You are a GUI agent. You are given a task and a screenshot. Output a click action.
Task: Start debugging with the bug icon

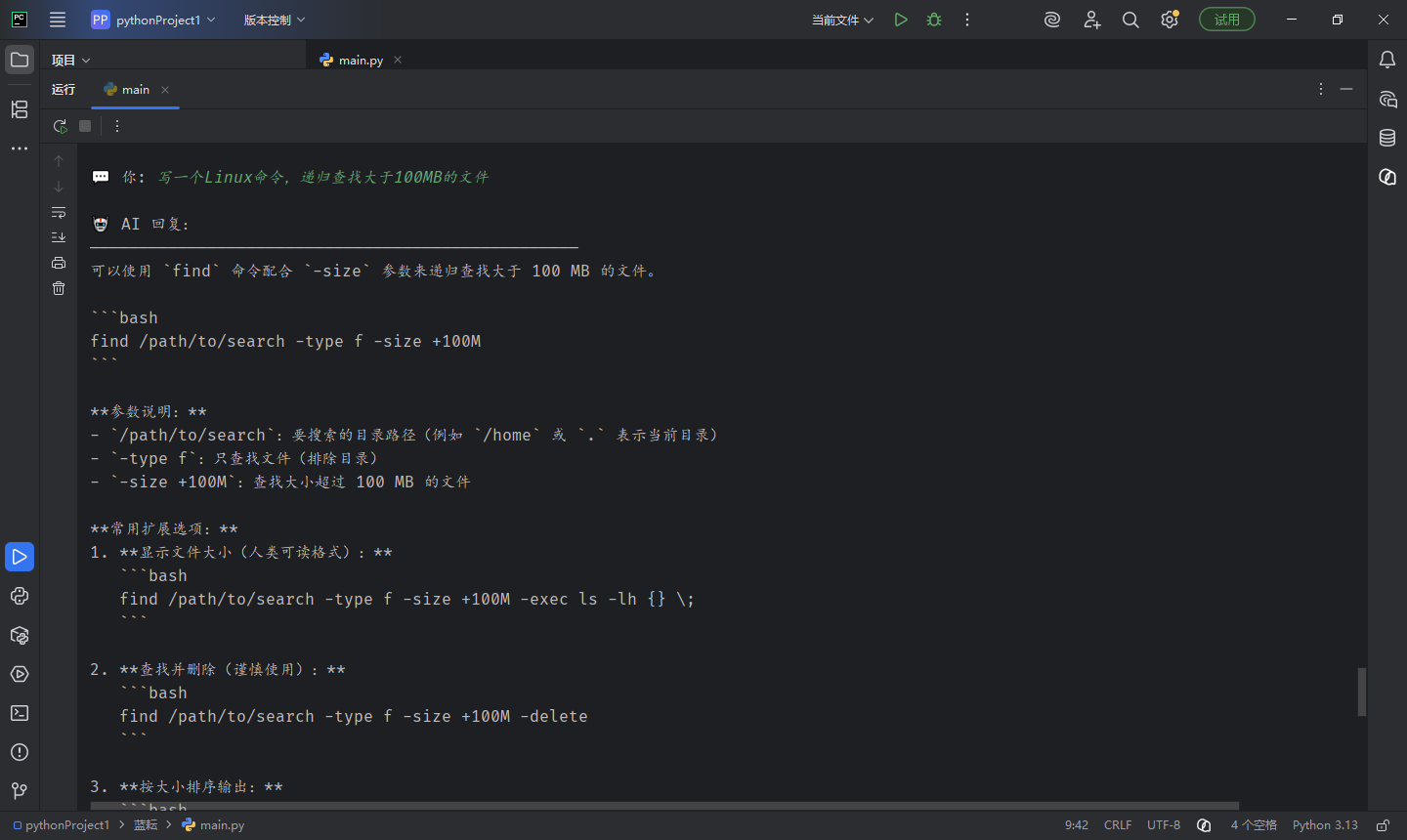click(x=934, y=20)
